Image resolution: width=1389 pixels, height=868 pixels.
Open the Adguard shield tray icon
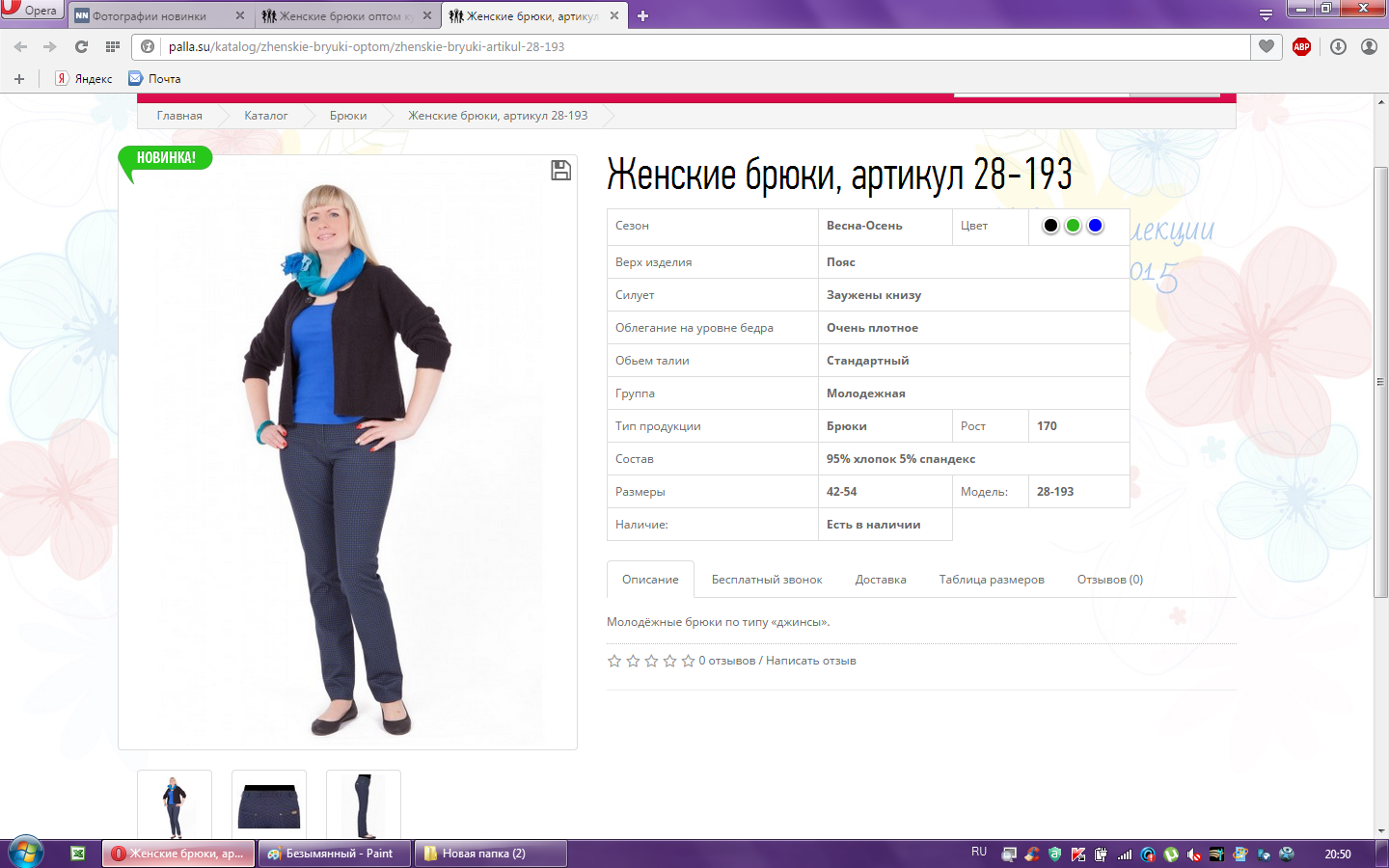(1055, 854)
